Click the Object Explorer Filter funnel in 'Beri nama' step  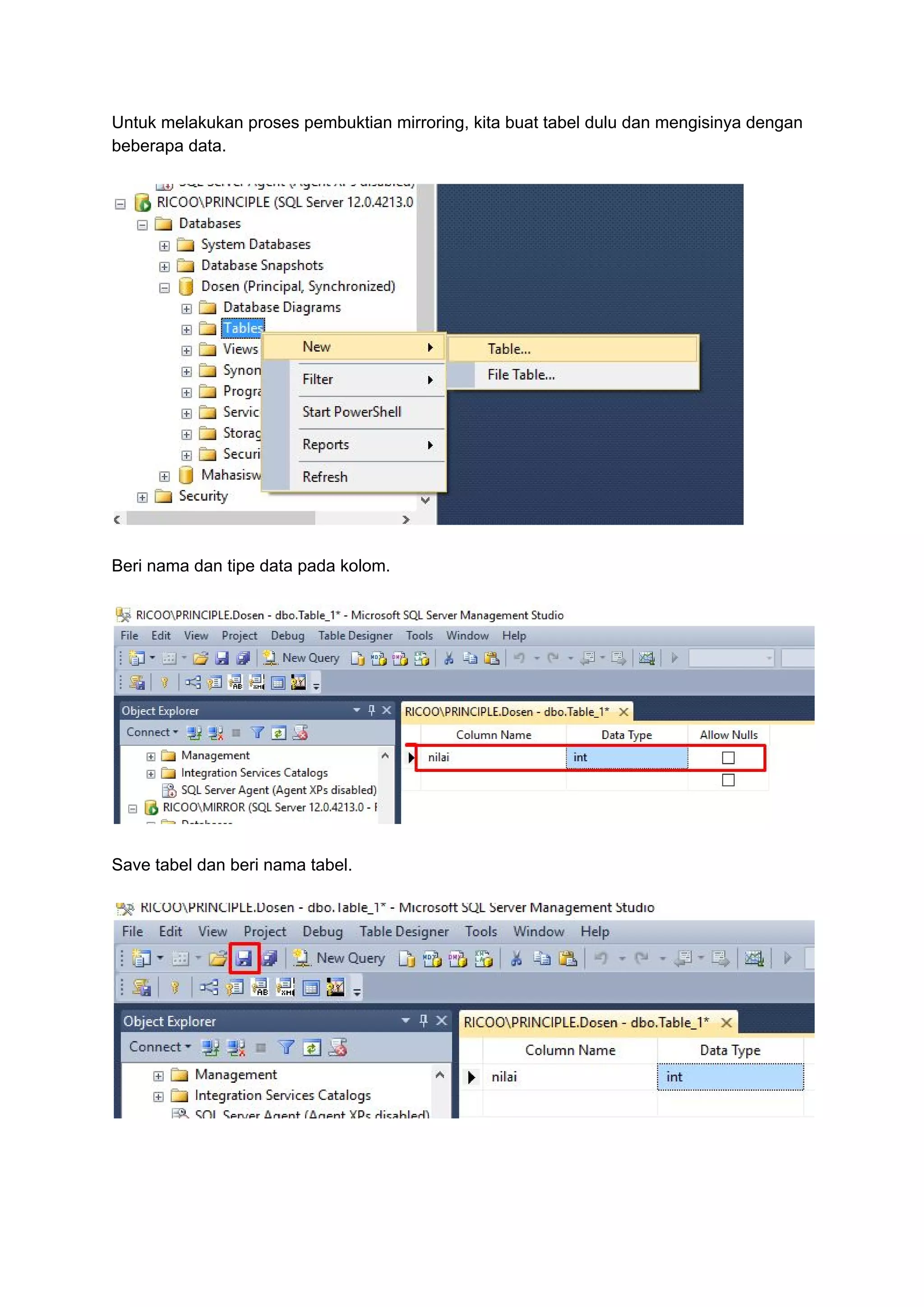point(257,733)
